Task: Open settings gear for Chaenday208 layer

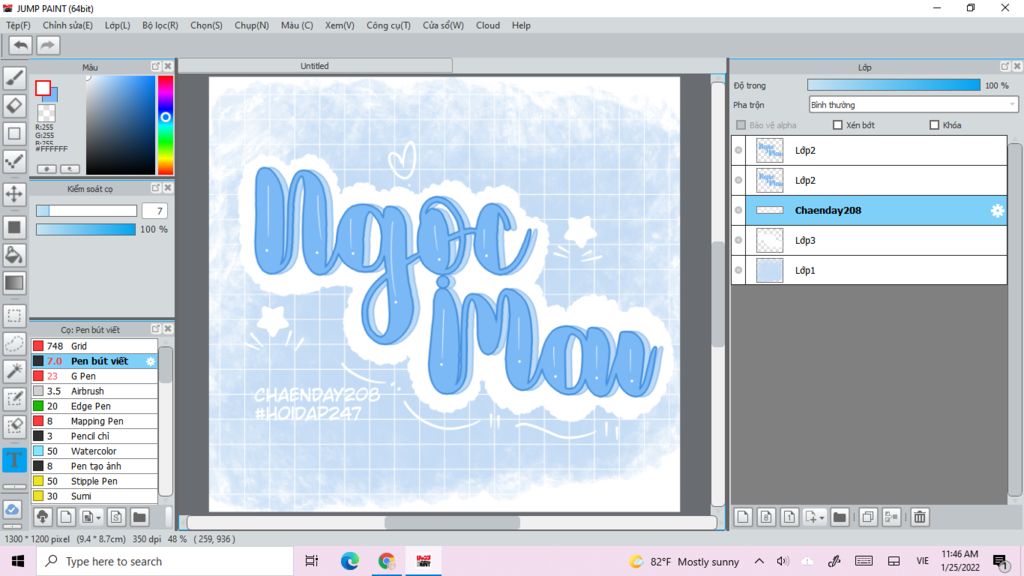Action: tap(997, 210)
